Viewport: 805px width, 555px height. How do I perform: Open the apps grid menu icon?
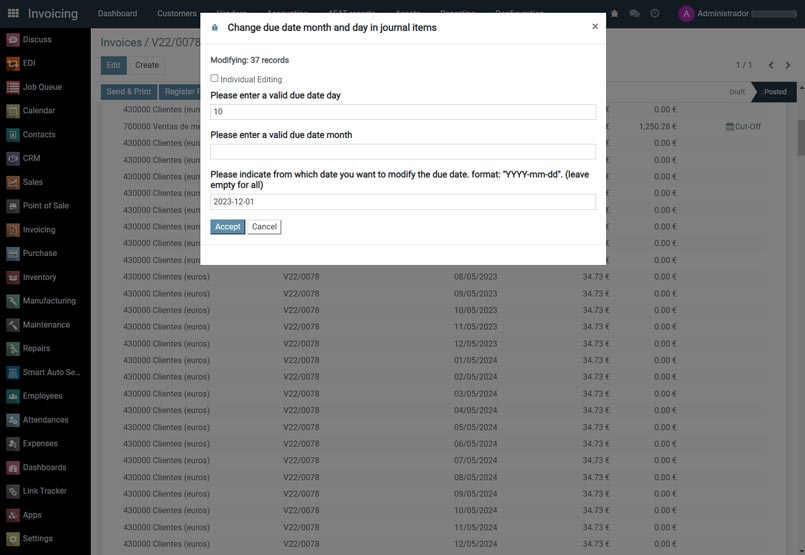(x=13, y=13)
